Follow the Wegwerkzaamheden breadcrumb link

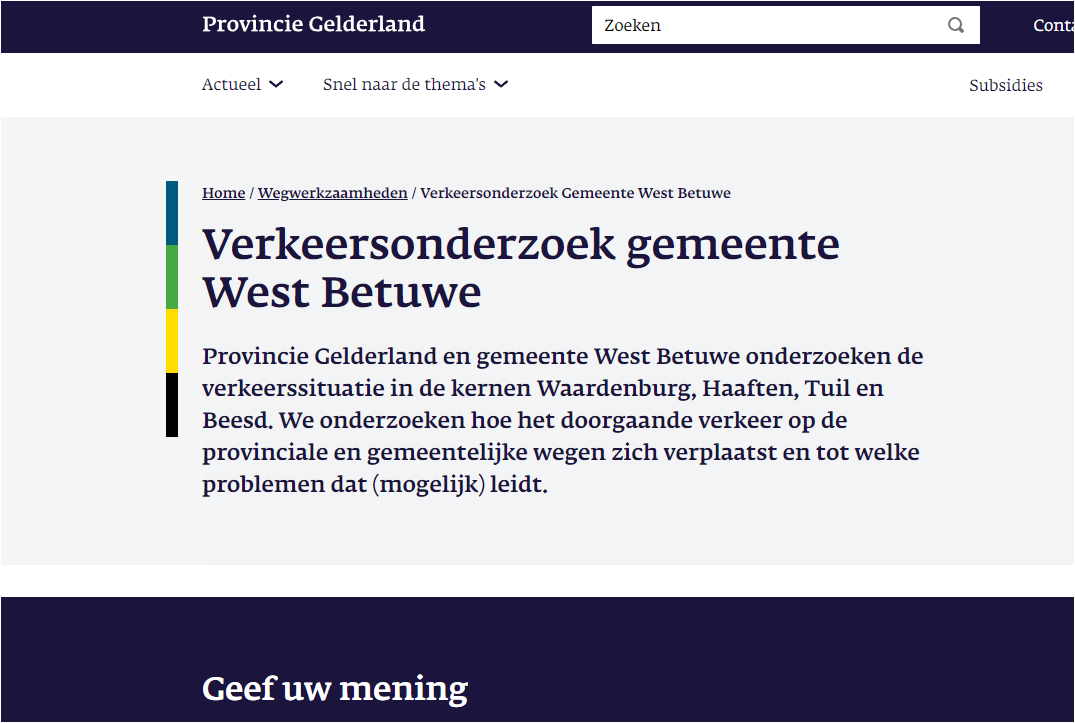tap(333, 193)
